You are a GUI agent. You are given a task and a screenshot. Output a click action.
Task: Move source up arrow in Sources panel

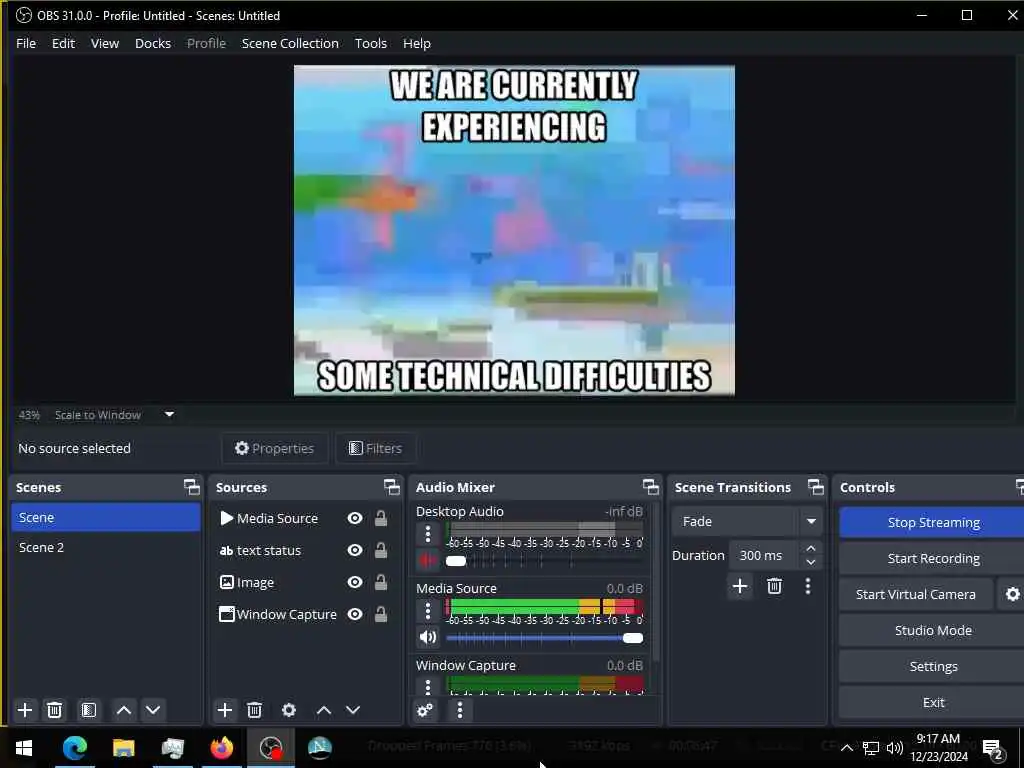tap(324, 710)
